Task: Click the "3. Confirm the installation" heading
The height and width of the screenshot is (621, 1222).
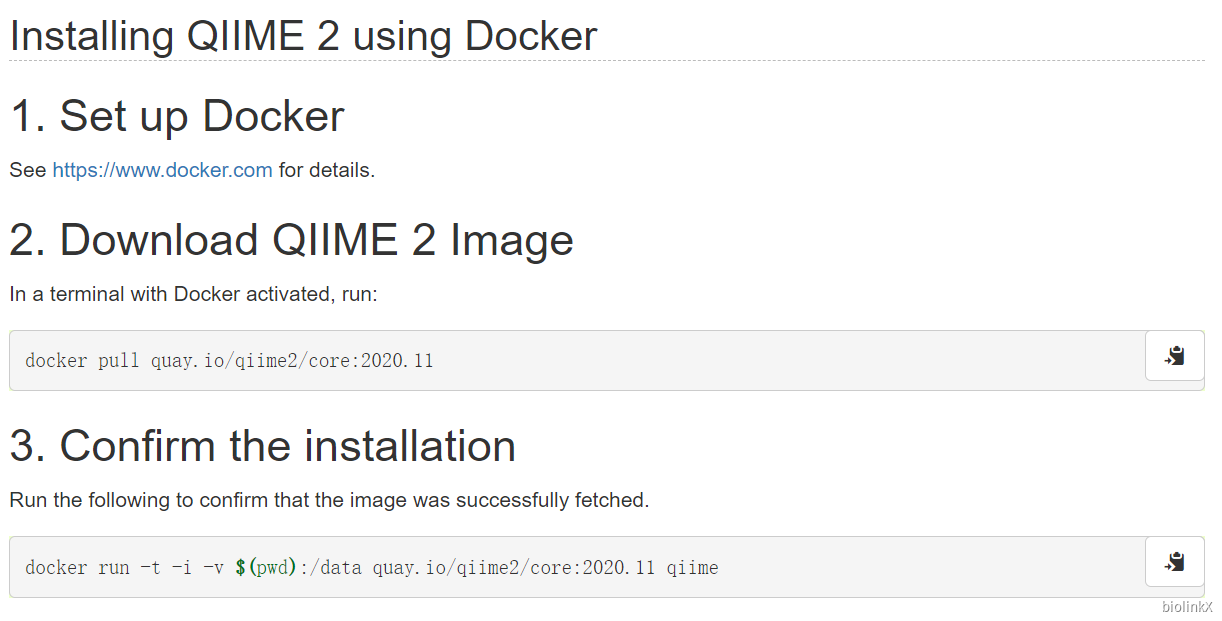Action: (x=262, y=446)
